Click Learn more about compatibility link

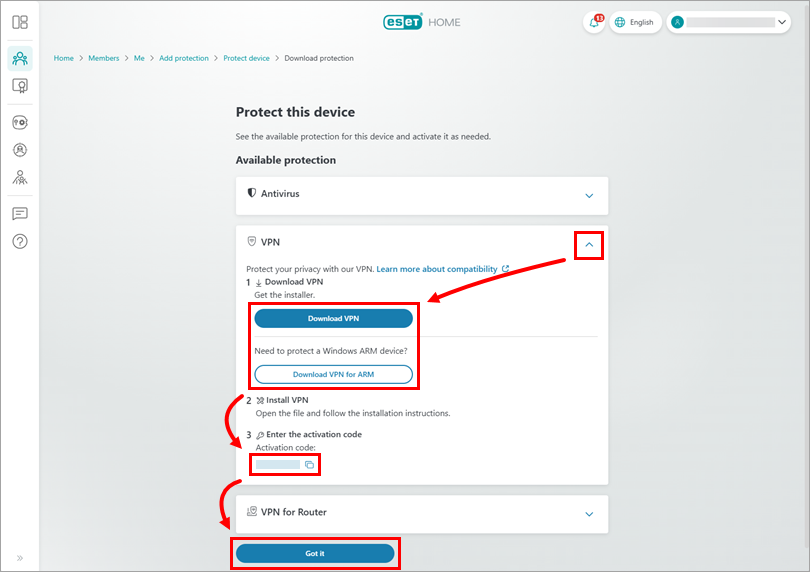click(x=437, y=269)
